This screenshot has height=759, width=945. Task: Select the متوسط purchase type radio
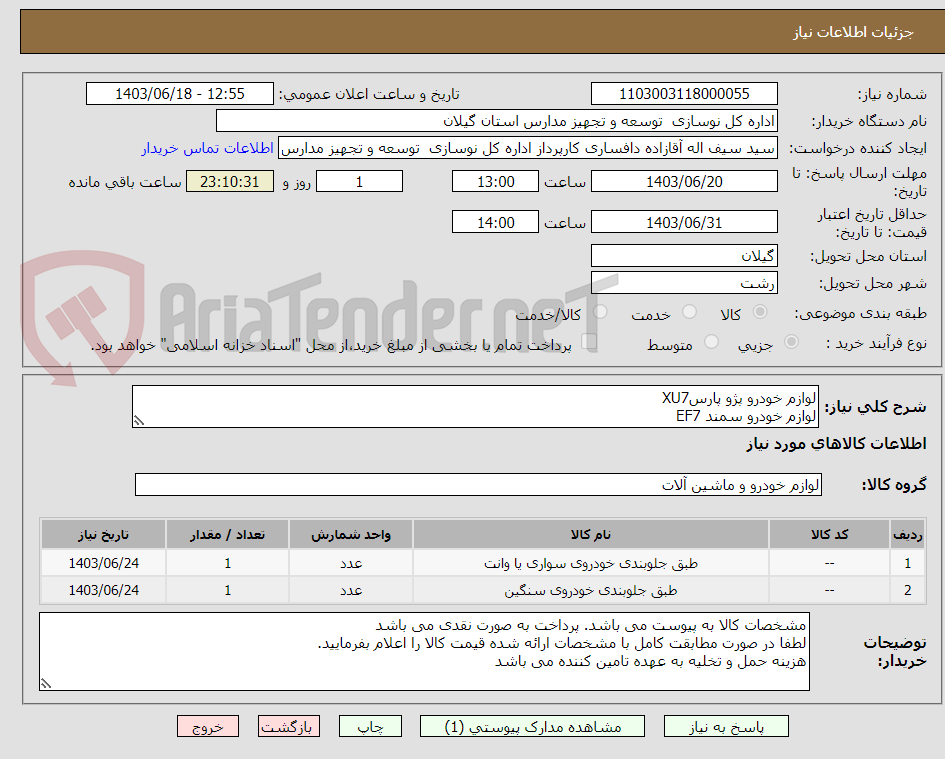(x=711, y=342)
